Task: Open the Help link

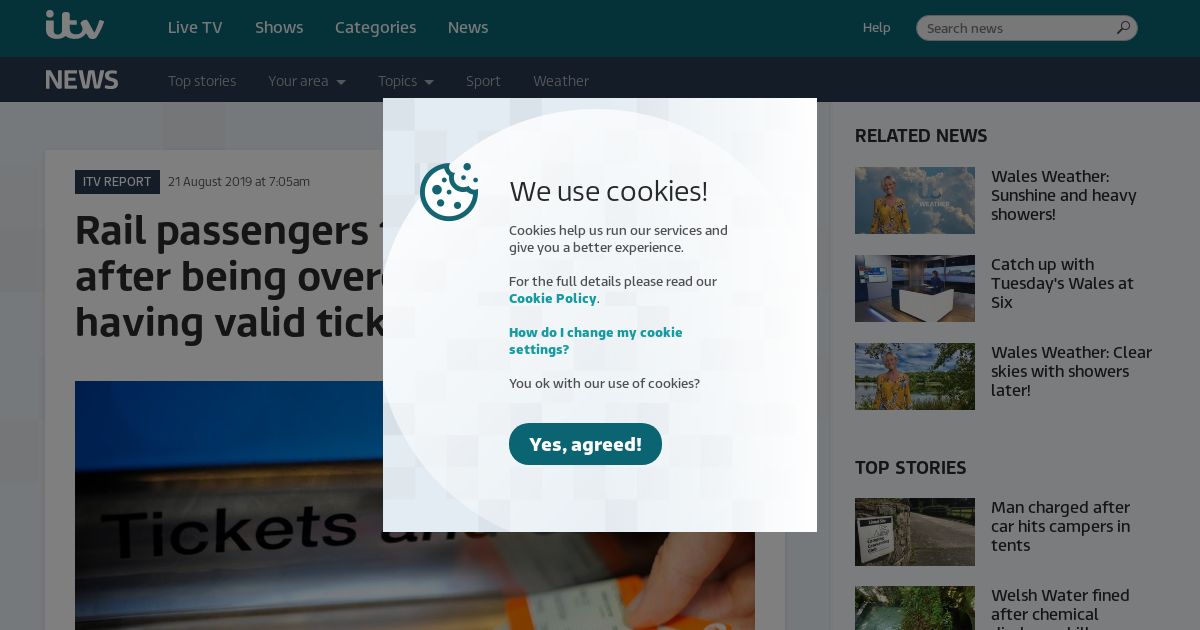Action: 877,28
